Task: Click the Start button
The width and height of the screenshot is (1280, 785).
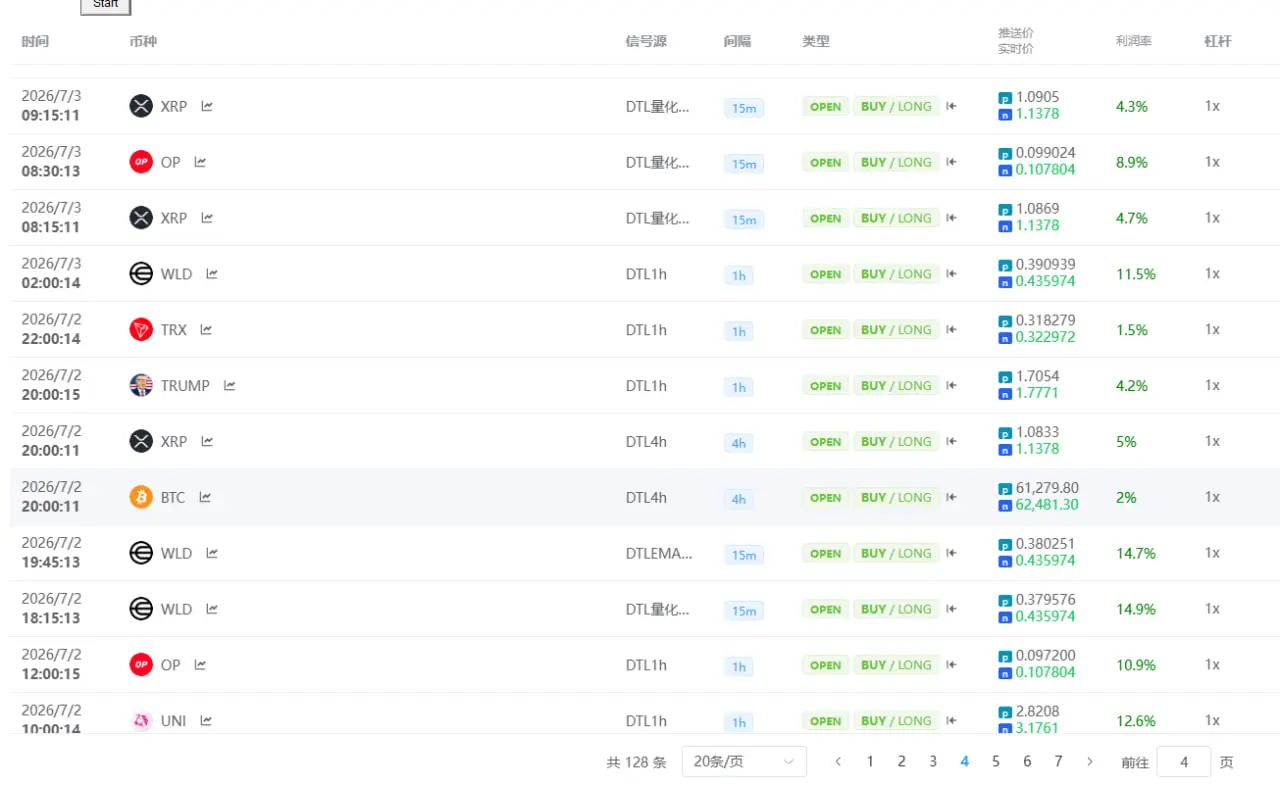Action: point(105,5)
